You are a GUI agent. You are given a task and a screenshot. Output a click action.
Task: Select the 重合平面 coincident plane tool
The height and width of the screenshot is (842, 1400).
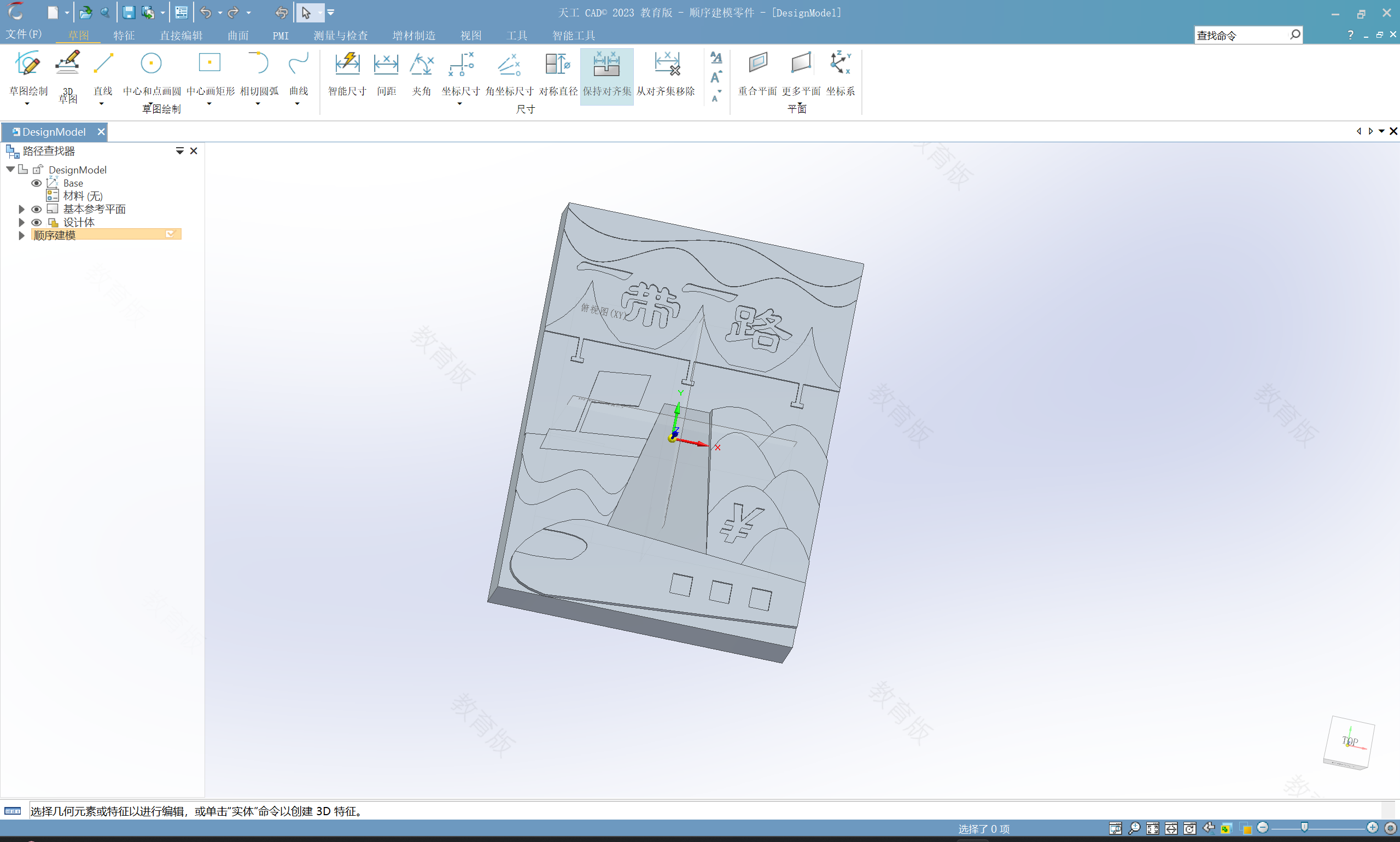(x=757, y=74)
